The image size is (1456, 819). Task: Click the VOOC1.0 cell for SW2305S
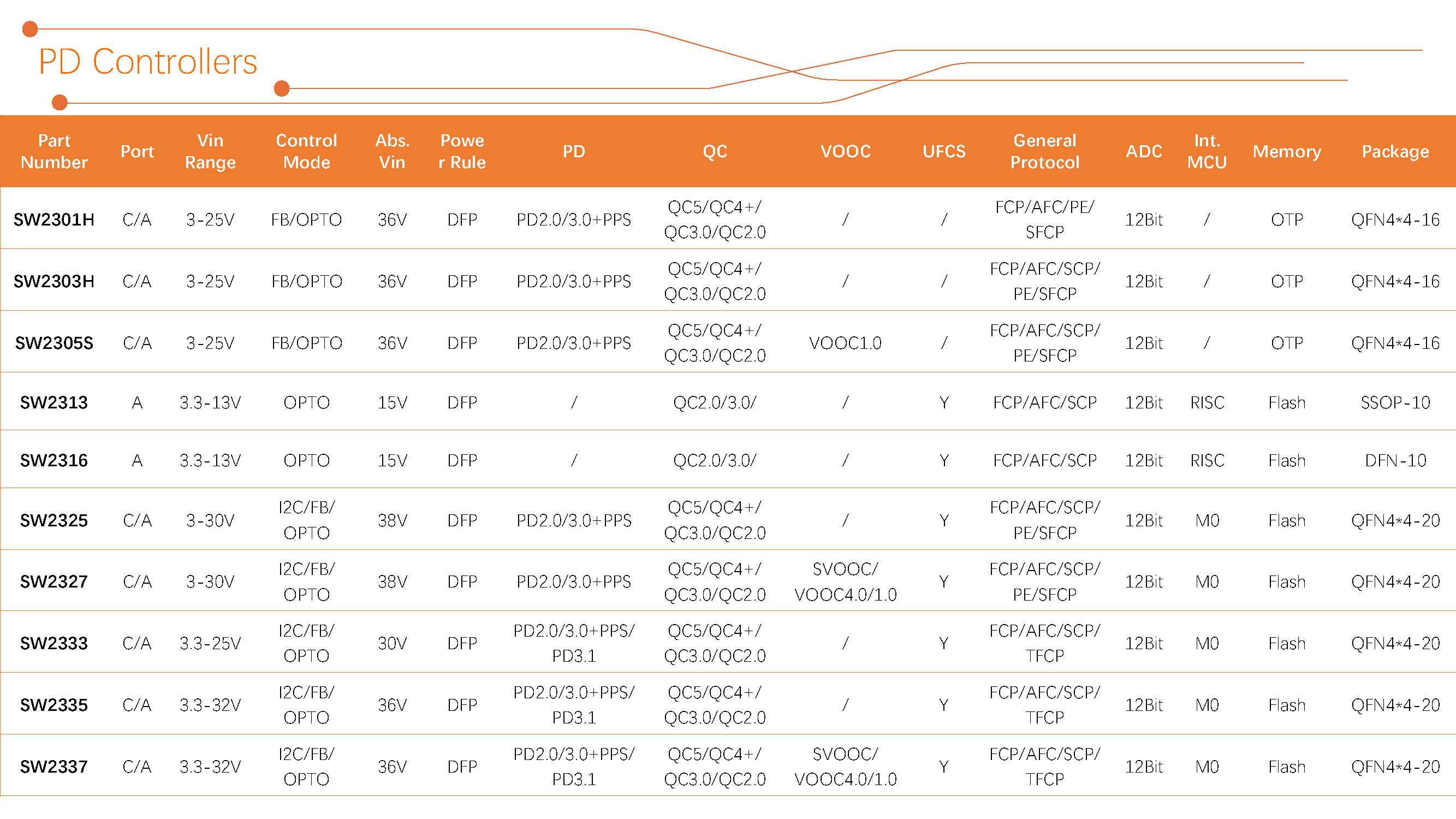click(845, 343)
